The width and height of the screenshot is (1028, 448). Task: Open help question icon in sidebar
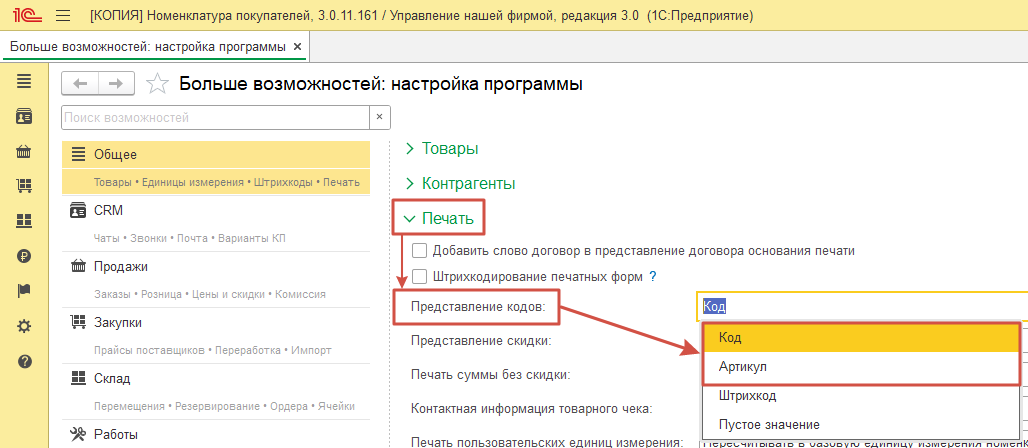pos(24,361)
